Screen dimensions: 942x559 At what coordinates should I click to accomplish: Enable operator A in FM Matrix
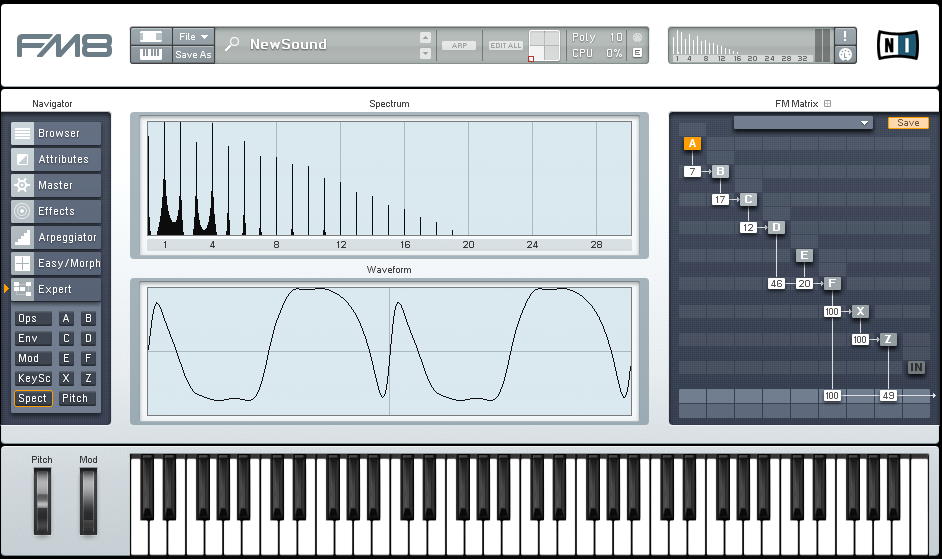[x=693, y=143]
